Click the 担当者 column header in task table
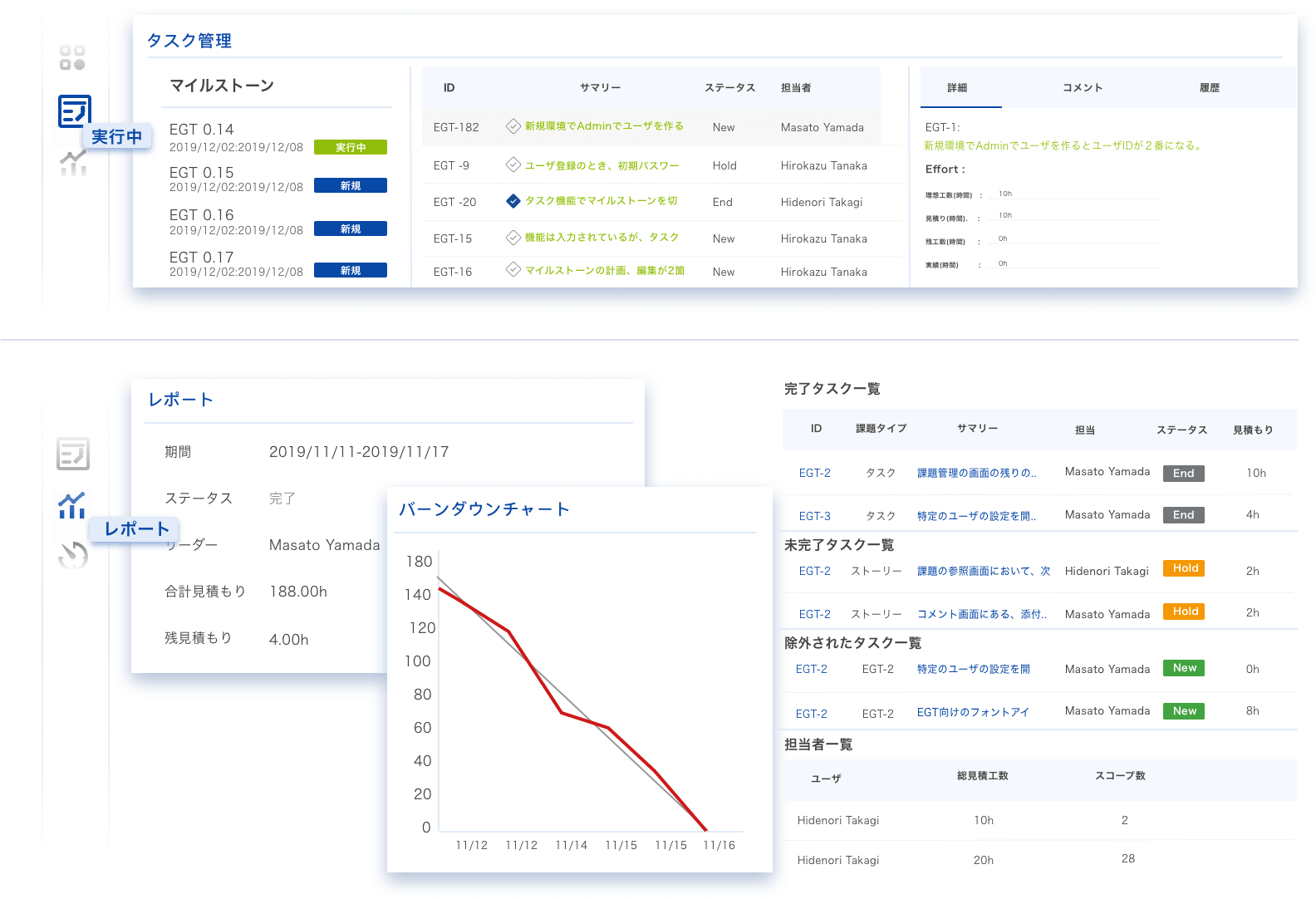The width and height of the screenshot is (1316, 899). [x=796, y=87]
